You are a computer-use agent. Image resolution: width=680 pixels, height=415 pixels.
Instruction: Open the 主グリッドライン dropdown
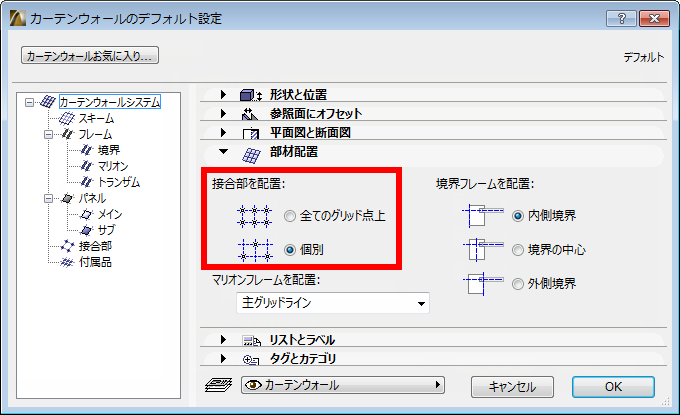click(333, 303)
